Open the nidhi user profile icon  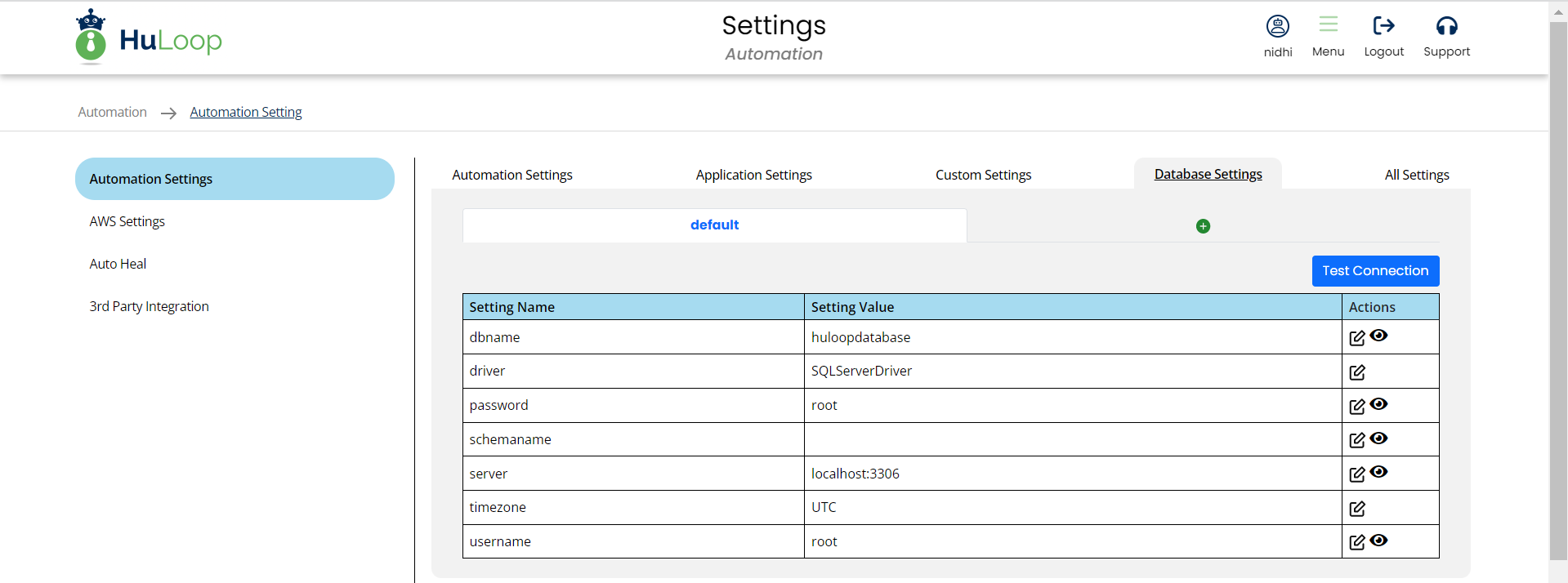click(1277, 26)
